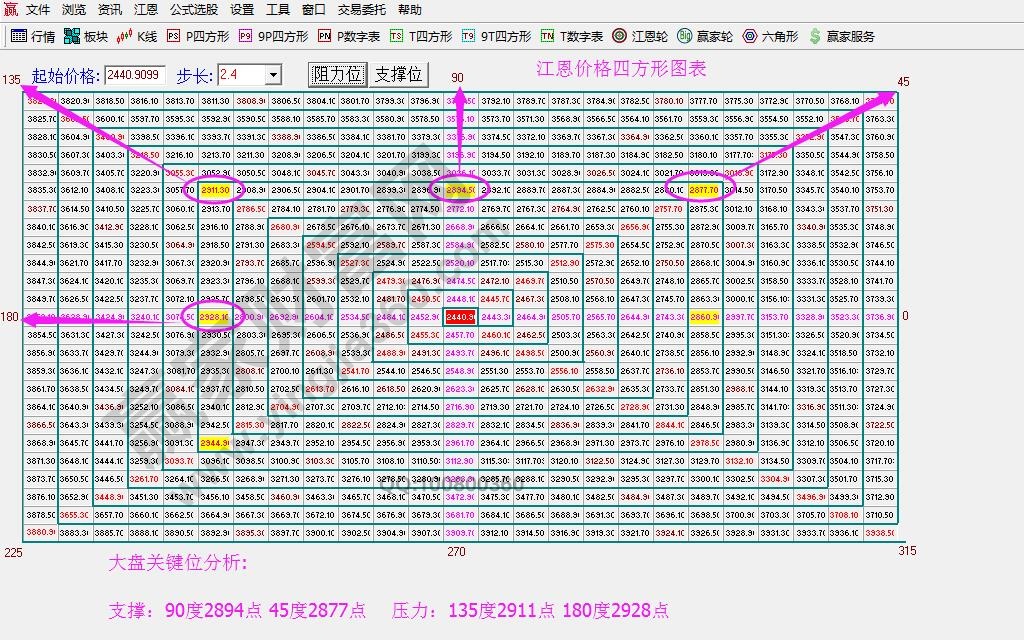Launch the 江恩轮 Gann wheel
The image size is (1024, 640).
[639, 36]
